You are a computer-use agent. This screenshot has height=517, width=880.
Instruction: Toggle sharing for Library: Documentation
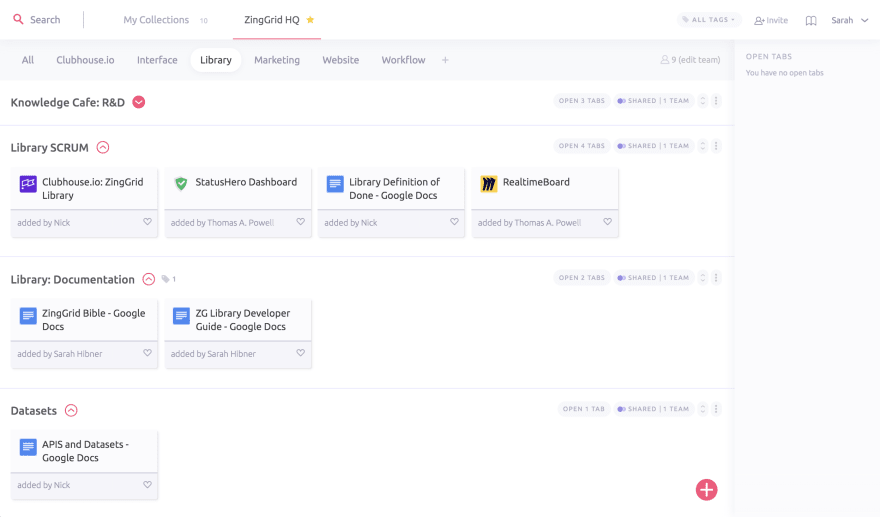point(653,278)
